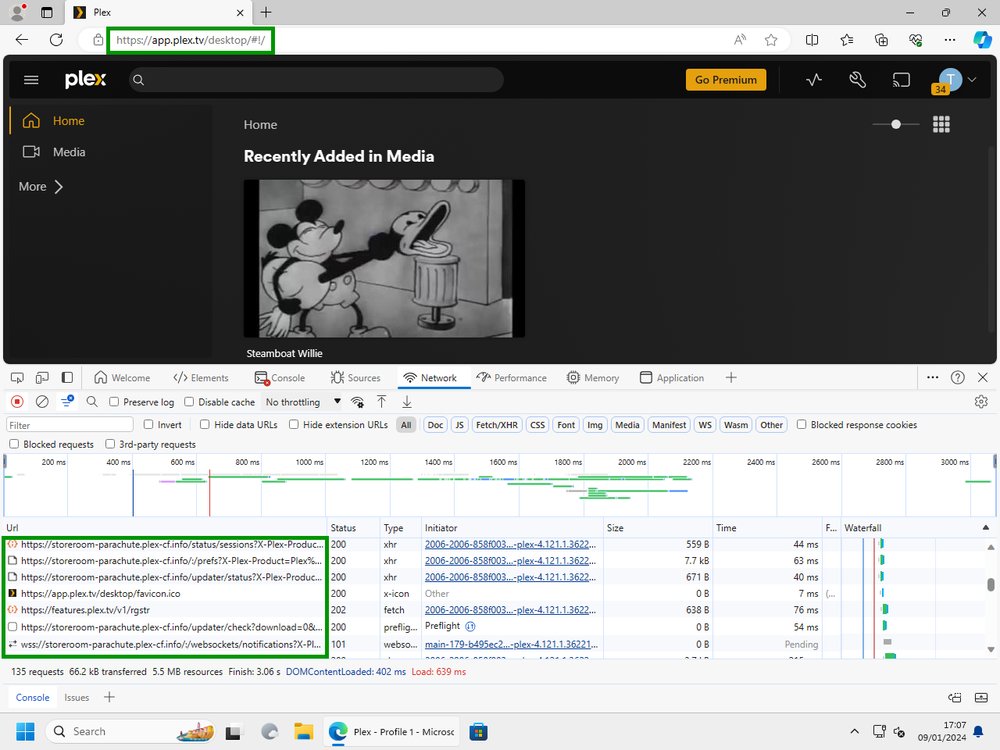Open DevTools more options ellipsis
Screen dimensions: 1000x750
(932, 378)
